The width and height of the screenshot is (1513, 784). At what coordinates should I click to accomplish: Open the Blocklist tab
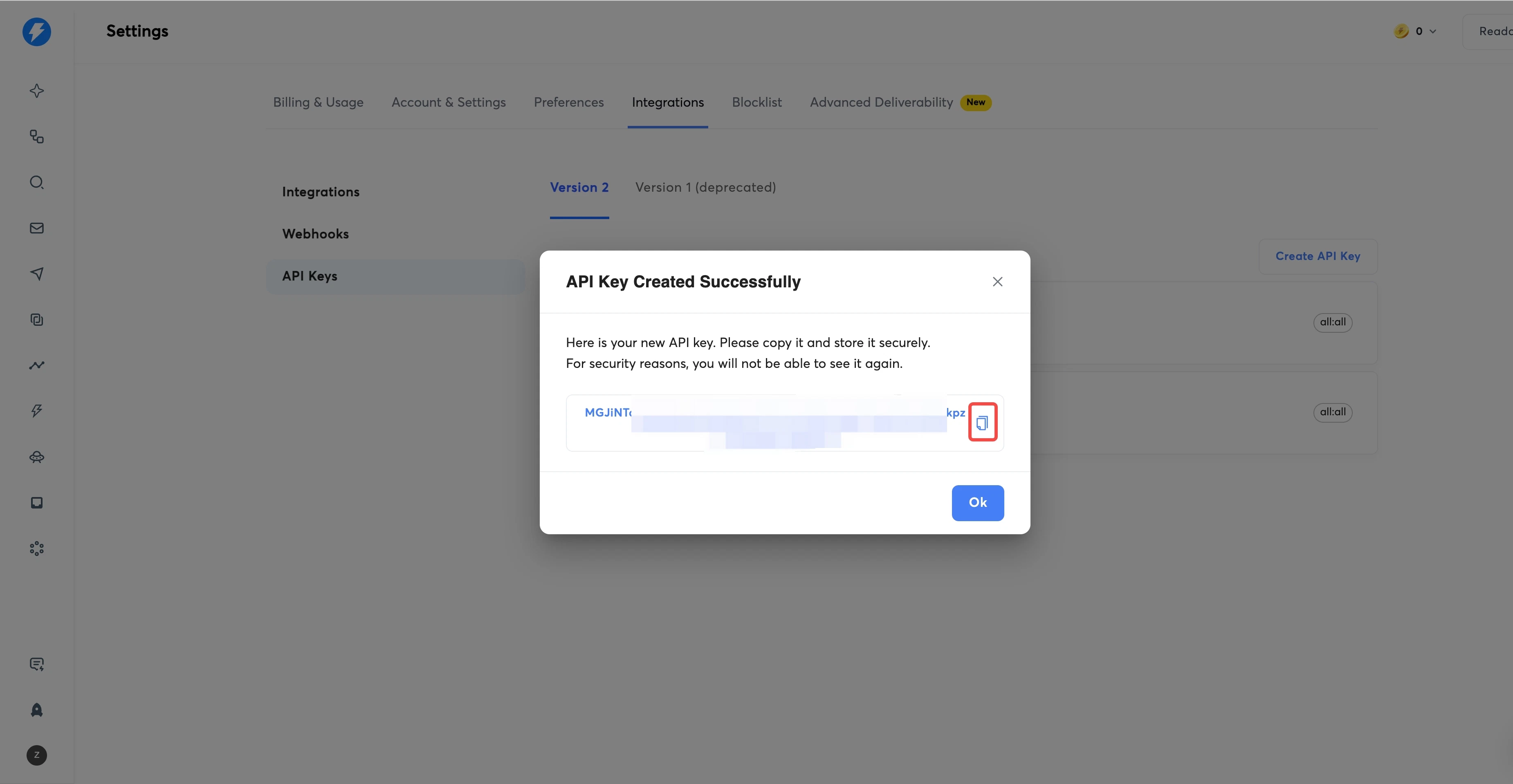(756, 102)
